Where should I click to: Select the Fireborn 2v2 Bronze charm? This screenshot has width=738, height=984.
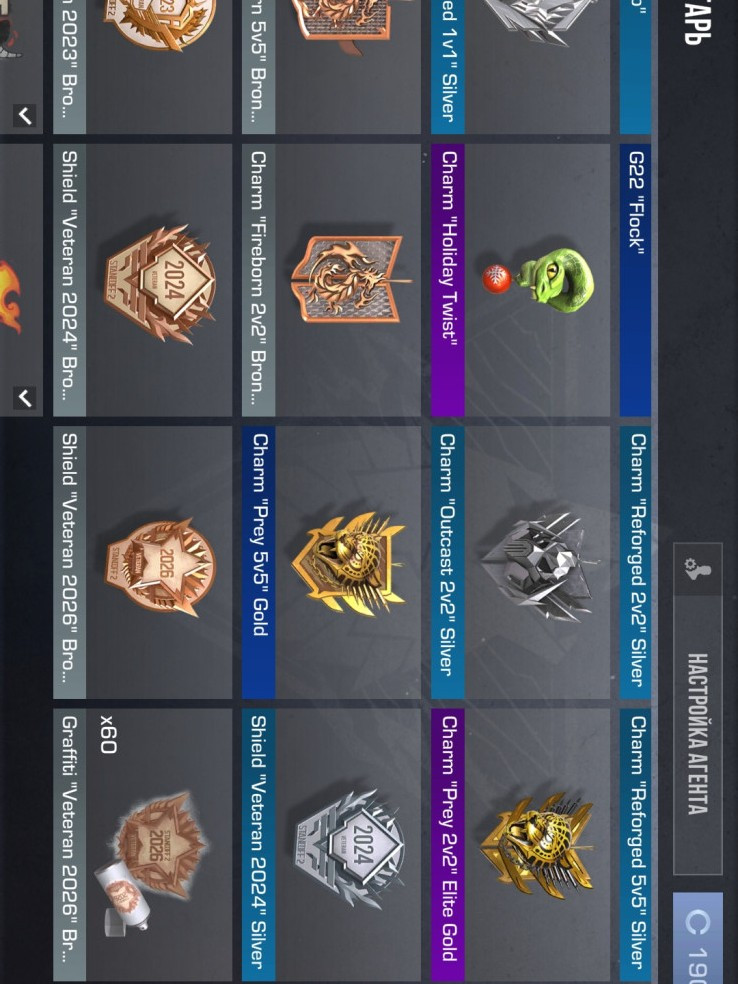click(331, 280)
